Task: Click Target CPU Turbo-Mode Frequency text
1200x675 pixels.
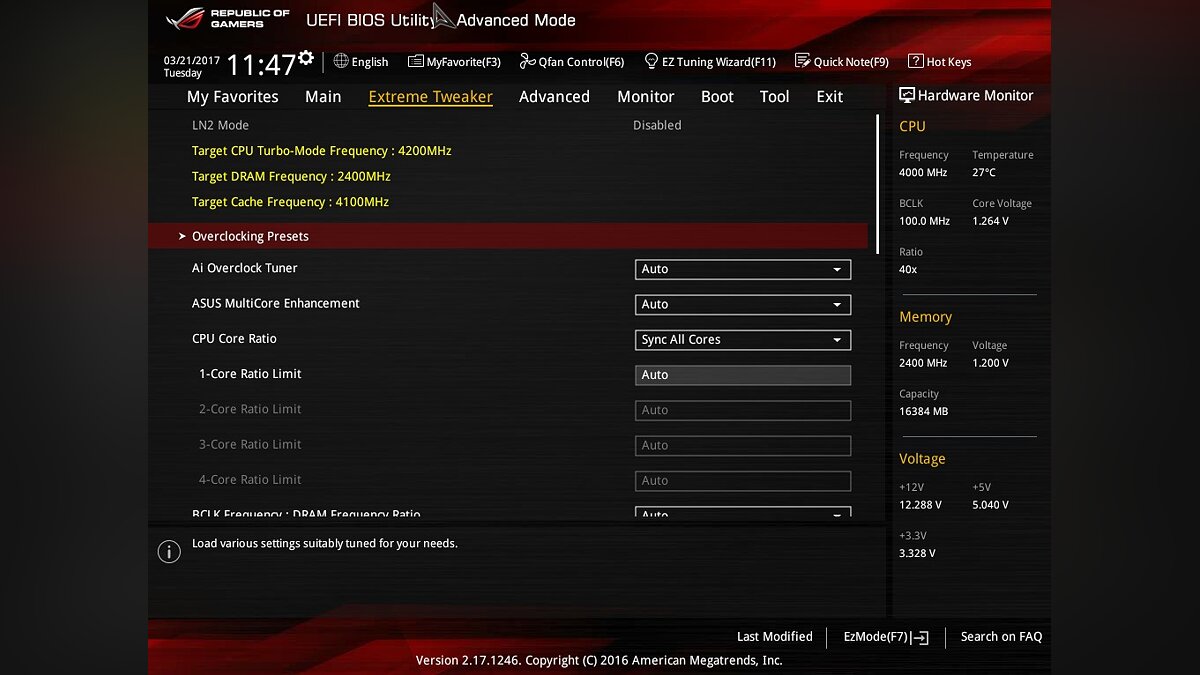Action: pos(322,151)
